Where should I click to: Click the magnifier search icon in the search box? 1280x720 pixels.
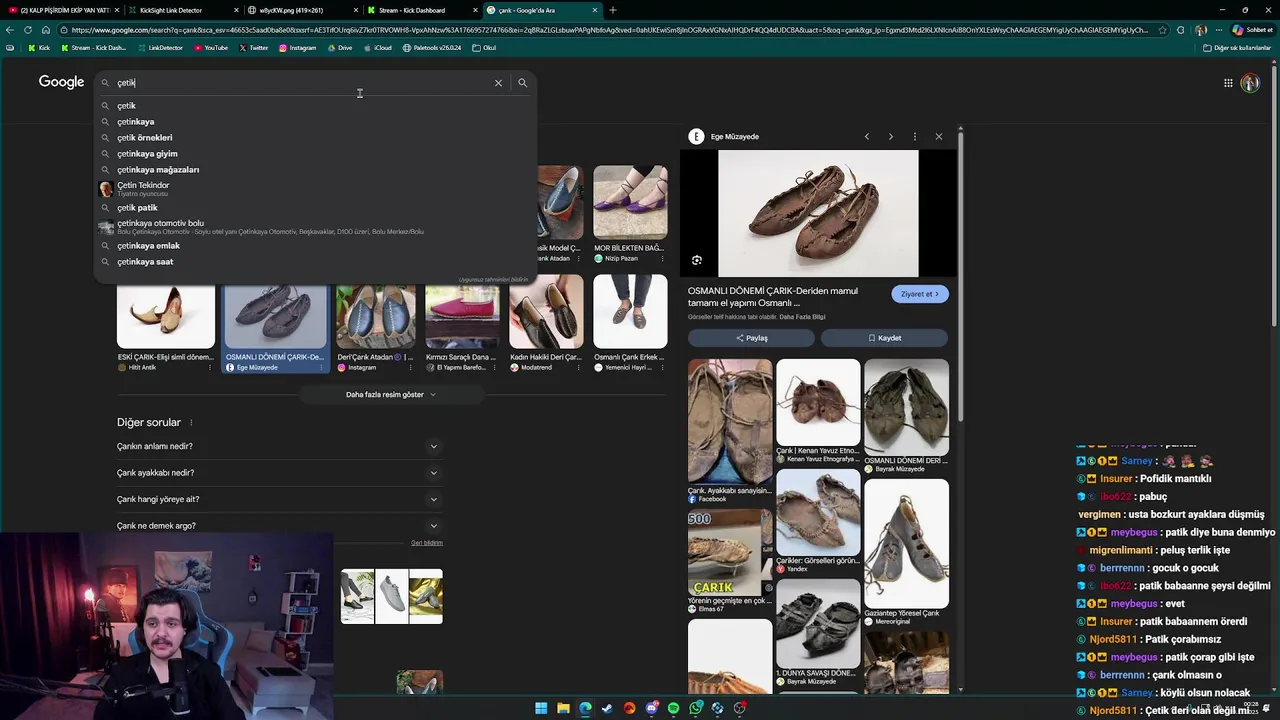point(522,83)
